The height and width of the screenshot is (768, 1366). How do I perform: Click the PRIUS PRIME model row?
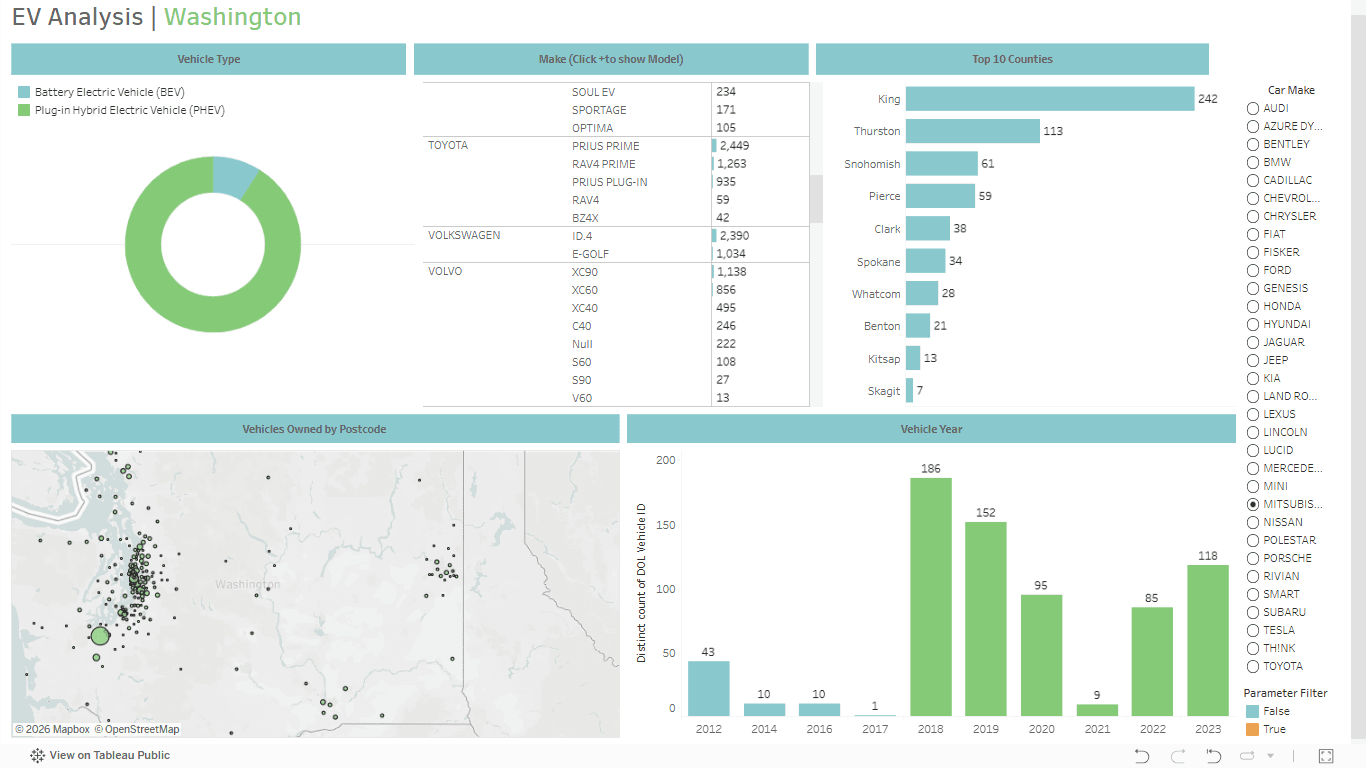606,146
